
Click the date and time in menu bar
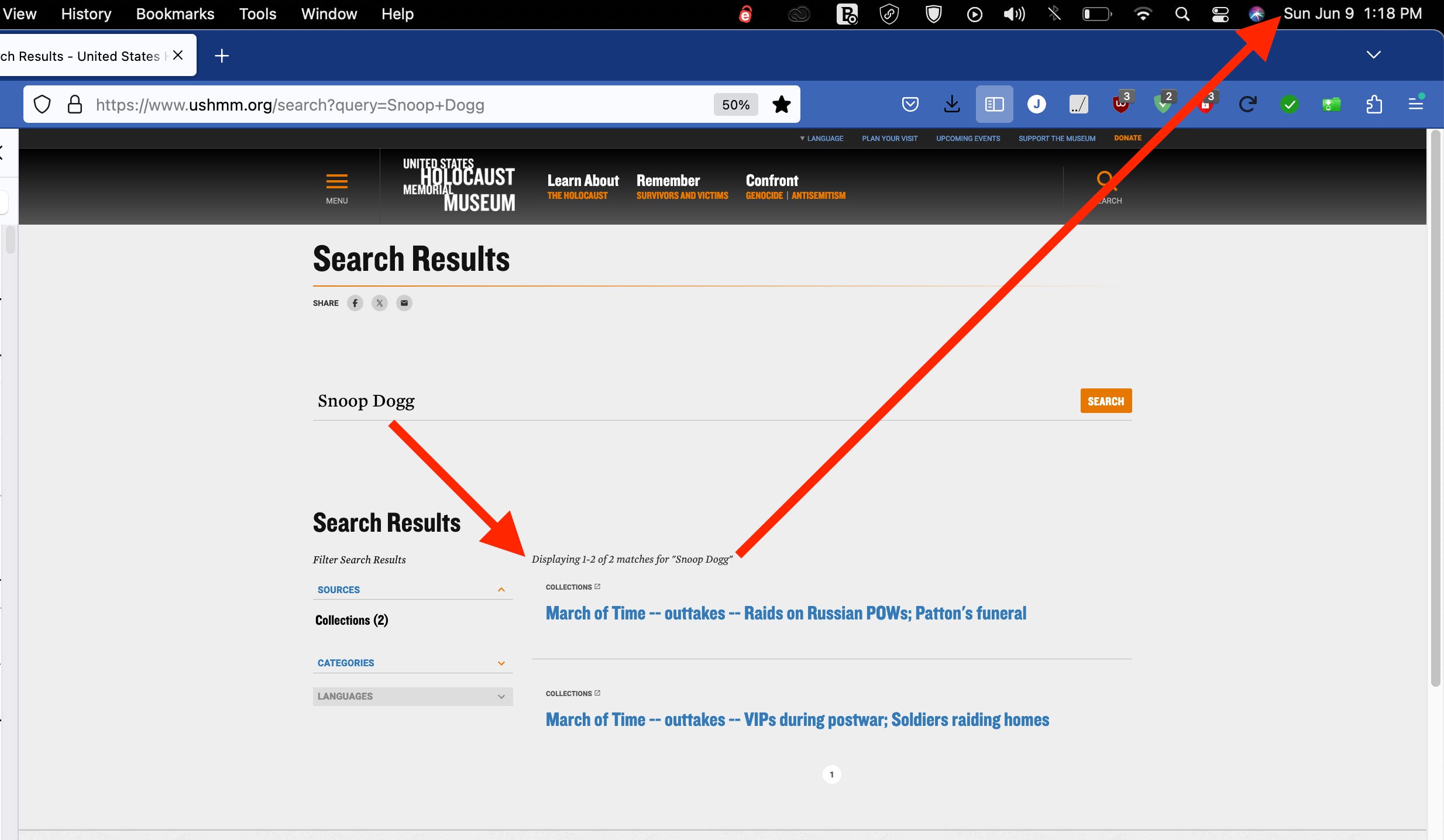pyautogui.click(x=1353, y=14)
